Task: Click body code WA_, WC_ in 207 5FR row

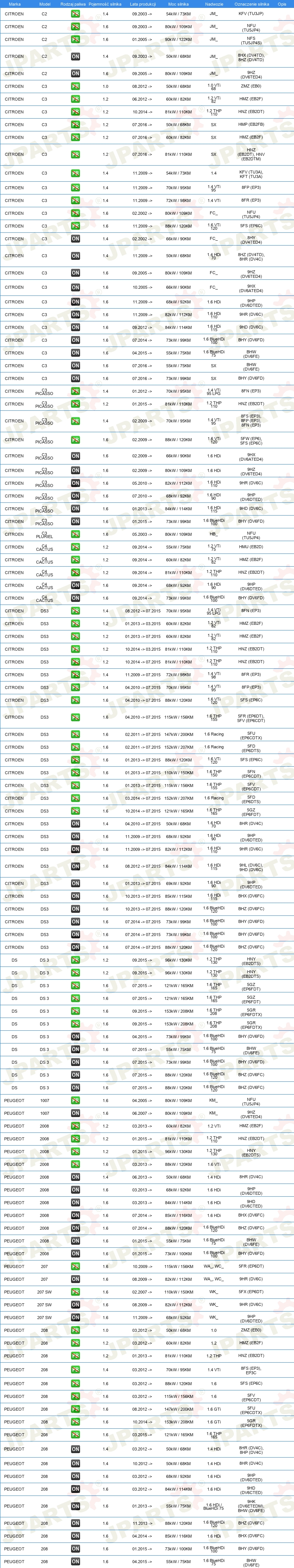Action: tap(214, 1267)
